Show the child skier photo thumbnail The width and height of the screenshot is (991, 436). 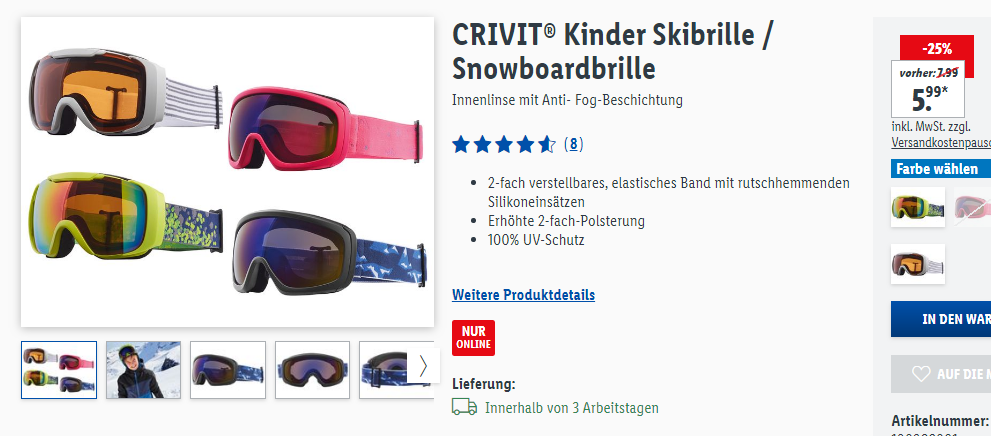click(143, 370)
